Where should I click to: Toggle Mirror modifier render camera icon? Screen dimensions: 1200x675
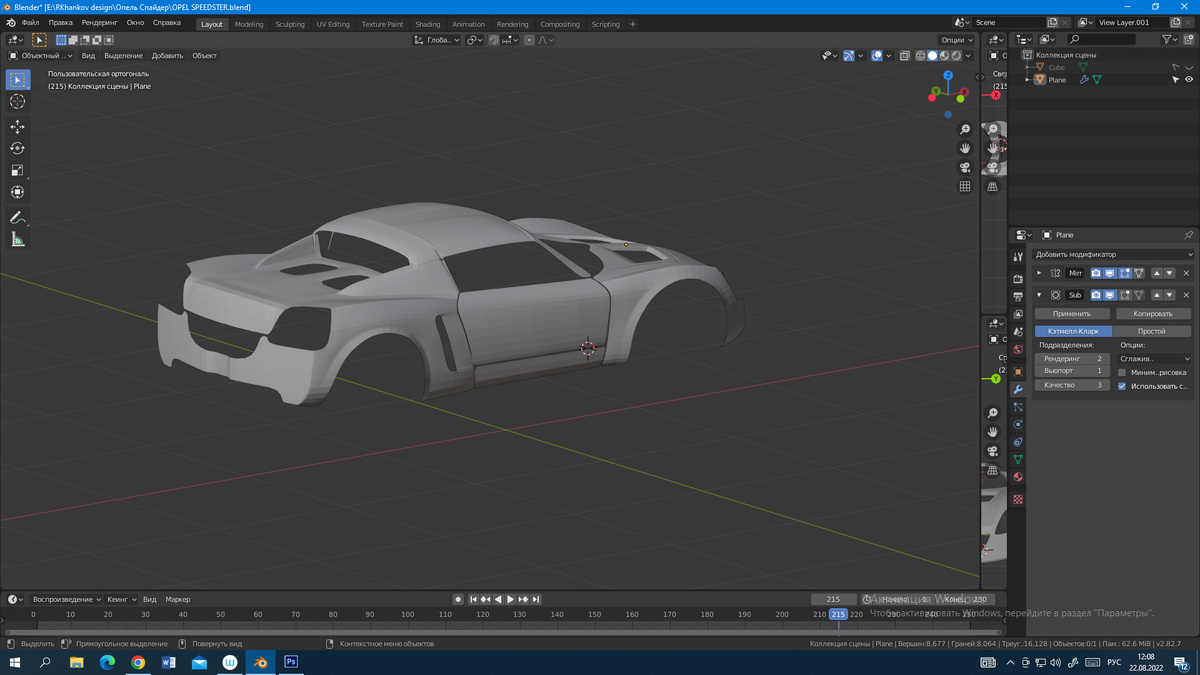tap(1096, 273)
